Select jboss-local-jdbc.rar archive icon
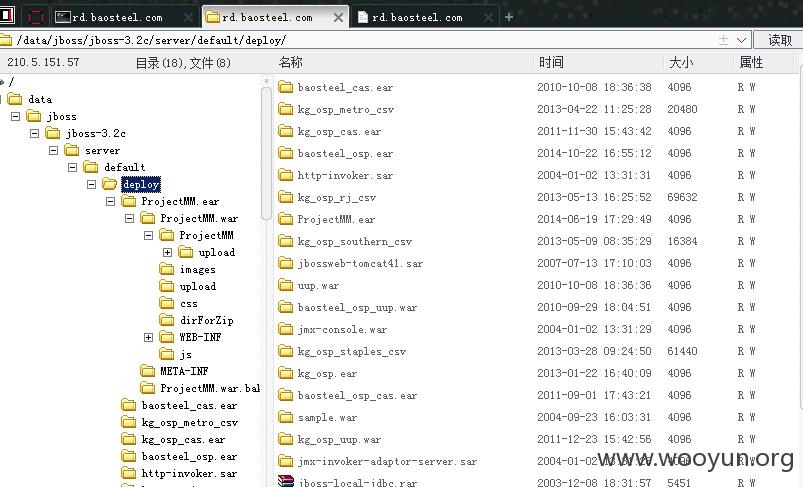803x487 pixels. point(285,481)
